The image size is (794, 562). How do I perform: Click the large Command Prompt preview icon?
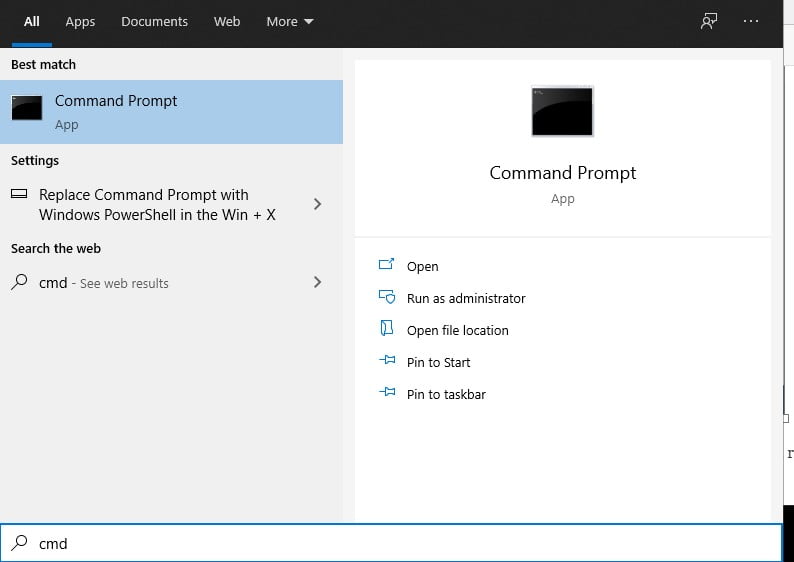pyautogui.click(x=562, y=111)
